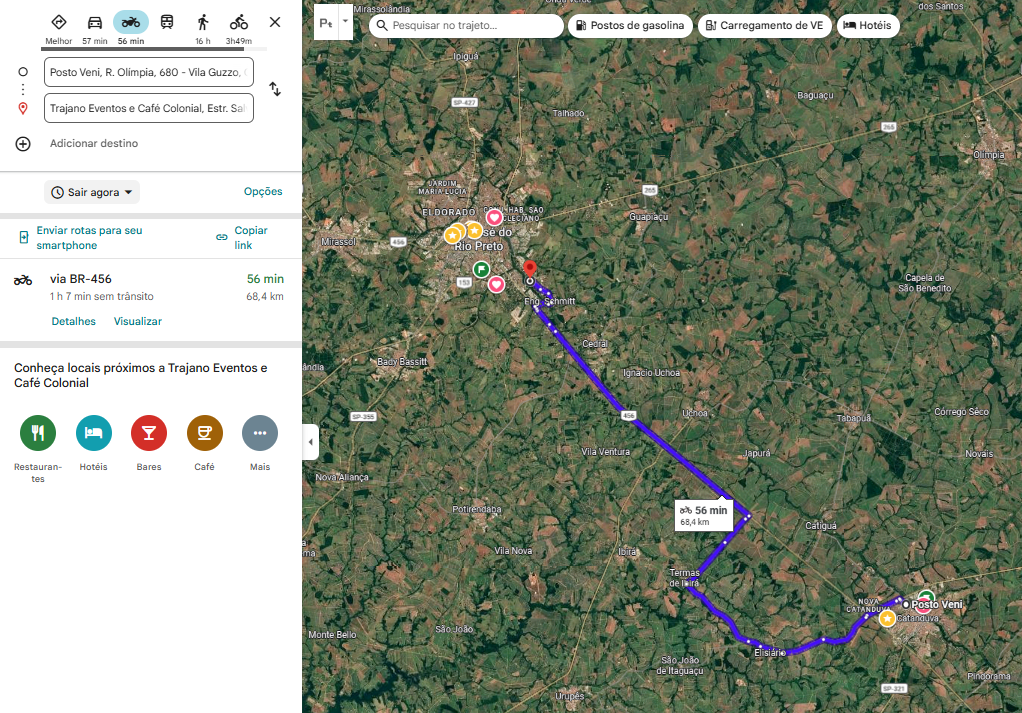The image size is (1022, 713).
Task: Collapse the side directions panel
Action: [x=310, y=442]
